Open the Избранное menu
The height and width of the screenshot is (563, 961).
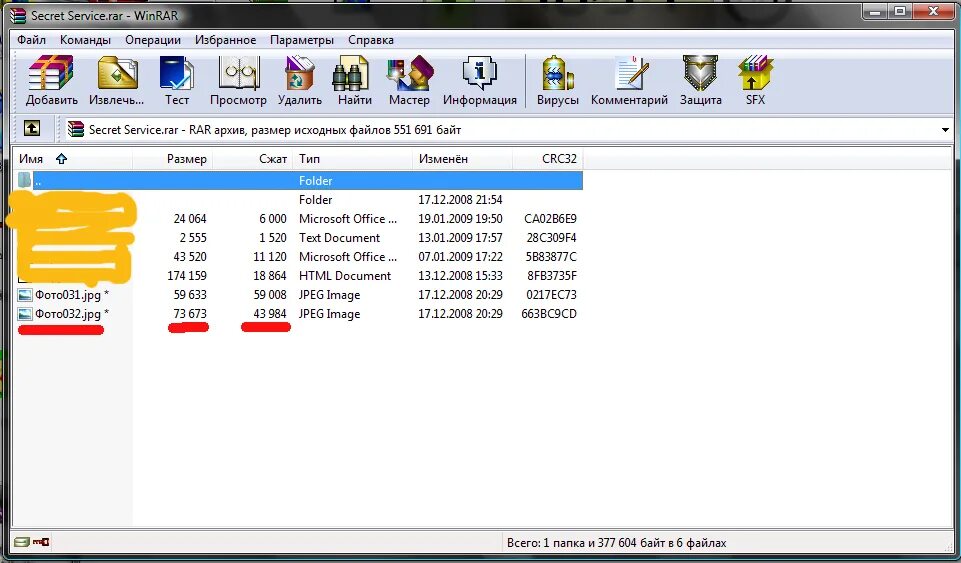226,40
